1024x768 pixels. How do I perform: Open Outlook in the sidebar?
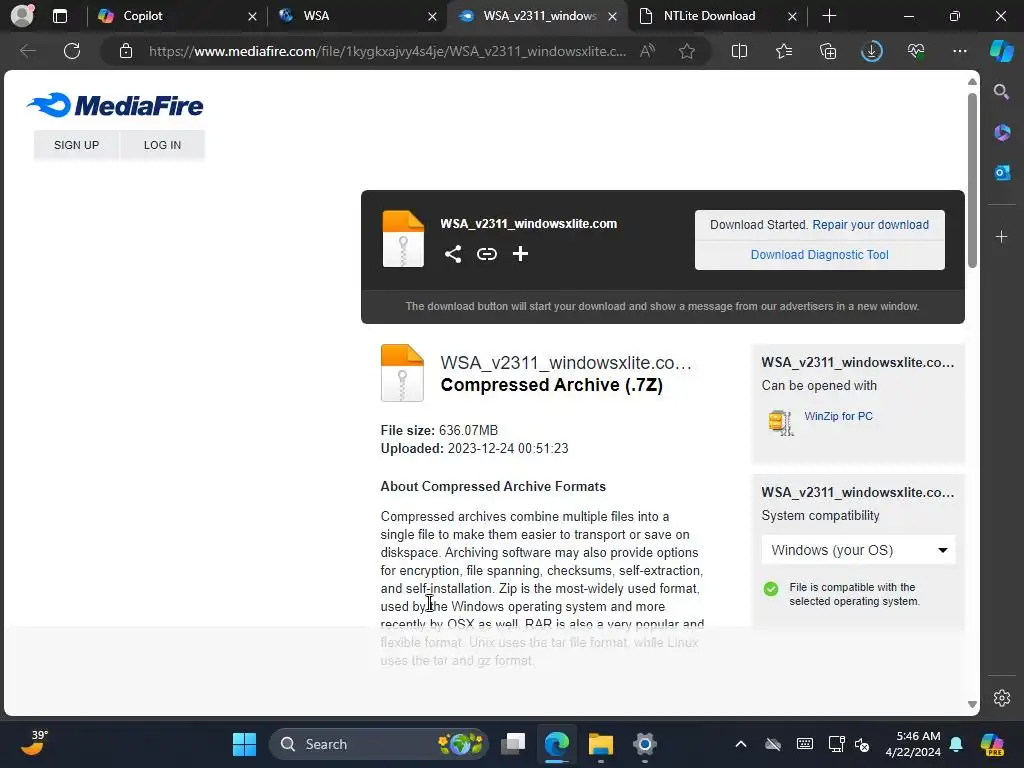tap(1002, 172)
